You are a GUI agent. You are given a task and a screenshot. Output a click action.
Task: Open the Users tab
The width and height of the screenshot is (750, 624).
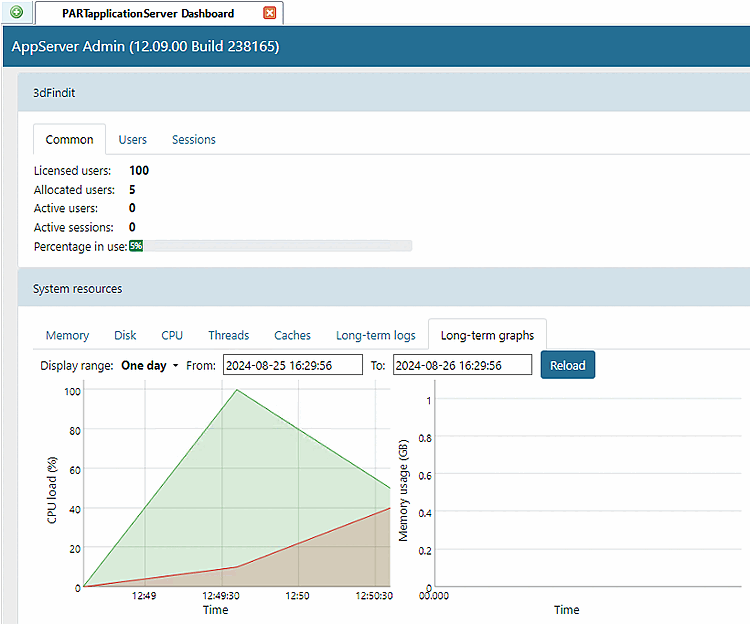click(x=132, y=140)
